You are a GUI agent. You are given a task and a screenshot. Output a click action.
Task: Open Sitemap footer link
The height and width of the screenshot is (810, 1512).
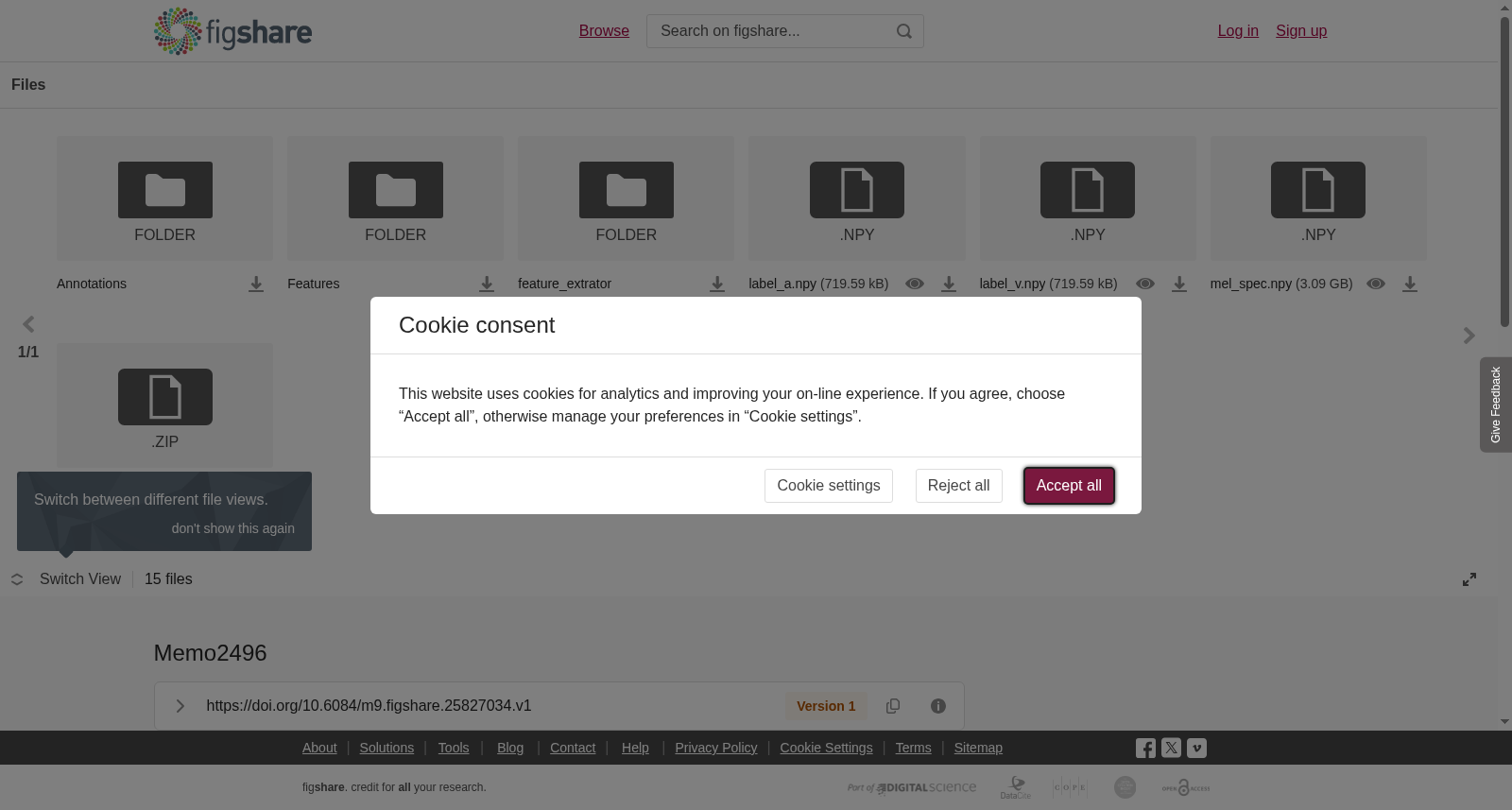978,748
